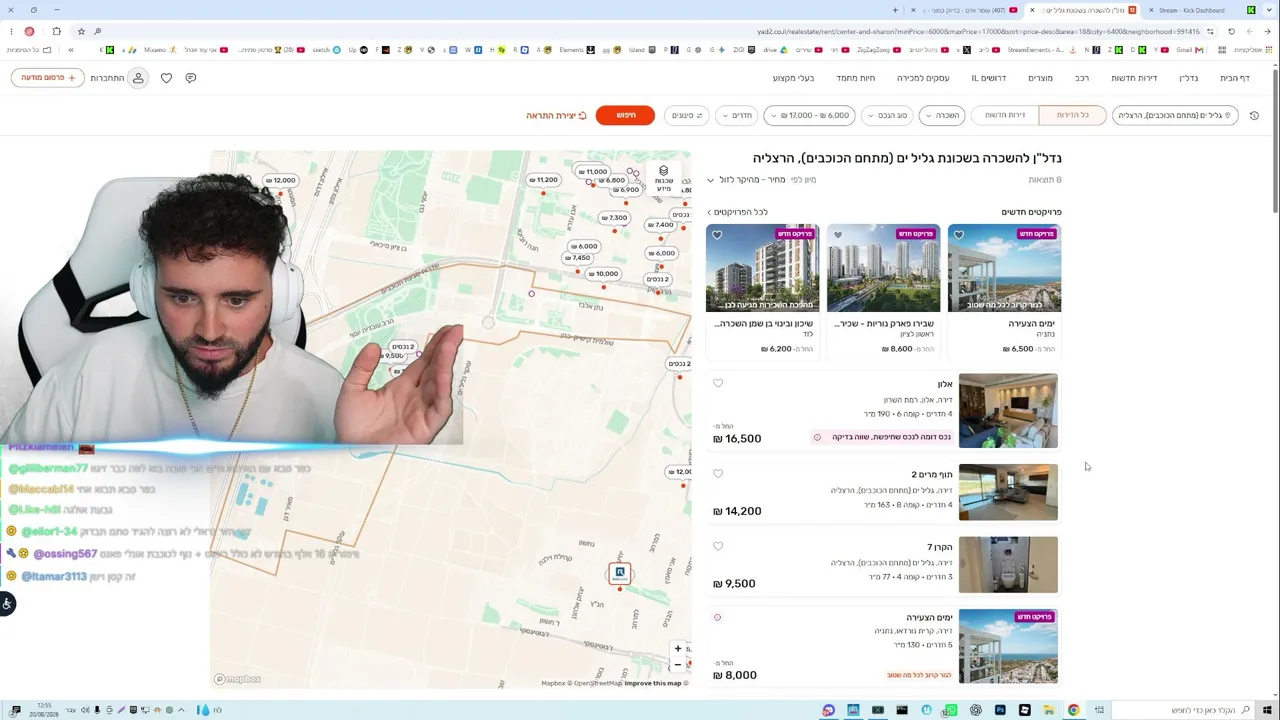Open the עסקים למכירה navigation item
1280x720 pixels.
923,78
